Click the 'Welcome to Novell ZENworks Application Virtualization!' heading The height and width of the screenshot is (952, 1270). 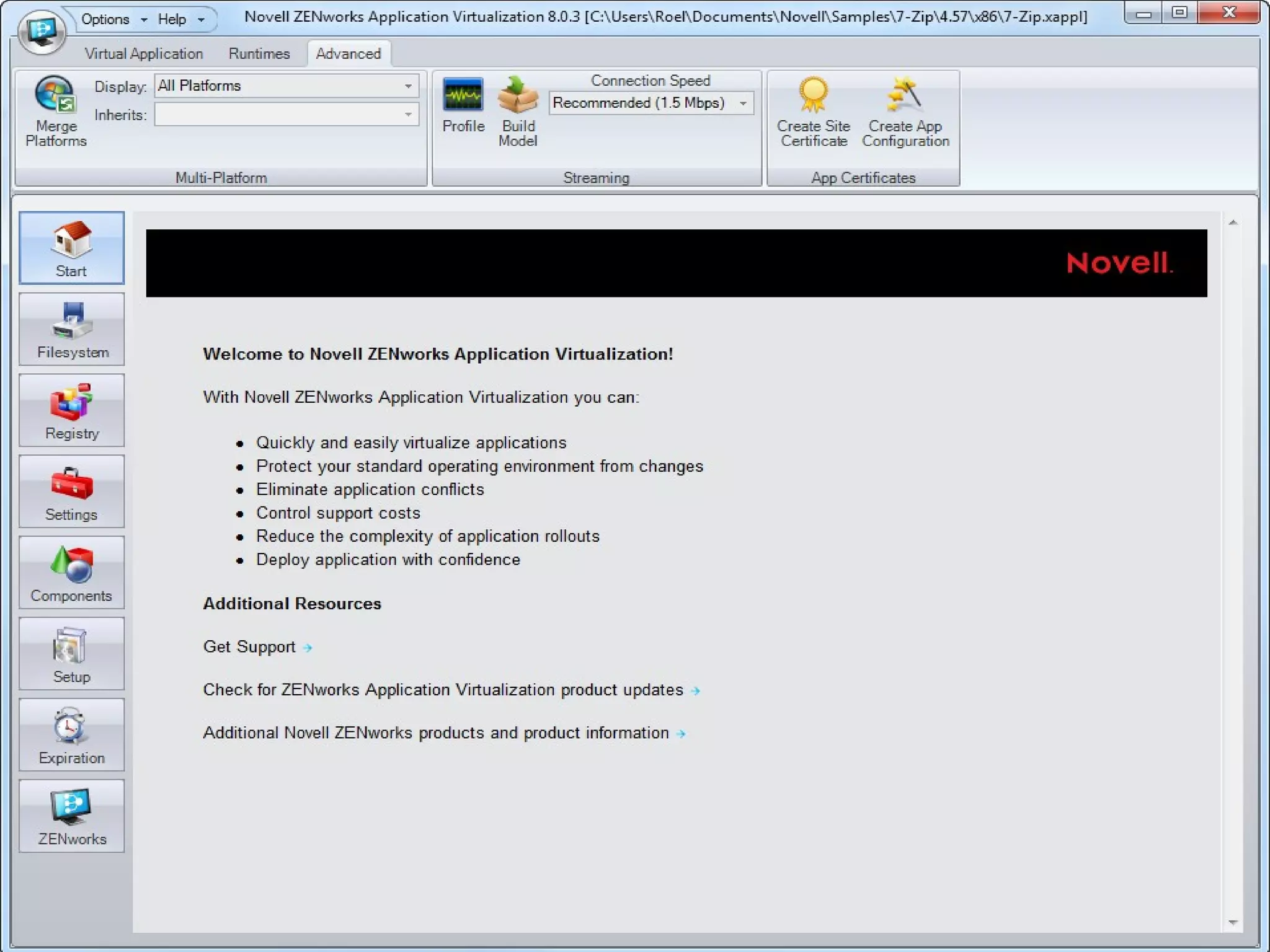click(438, 354)
